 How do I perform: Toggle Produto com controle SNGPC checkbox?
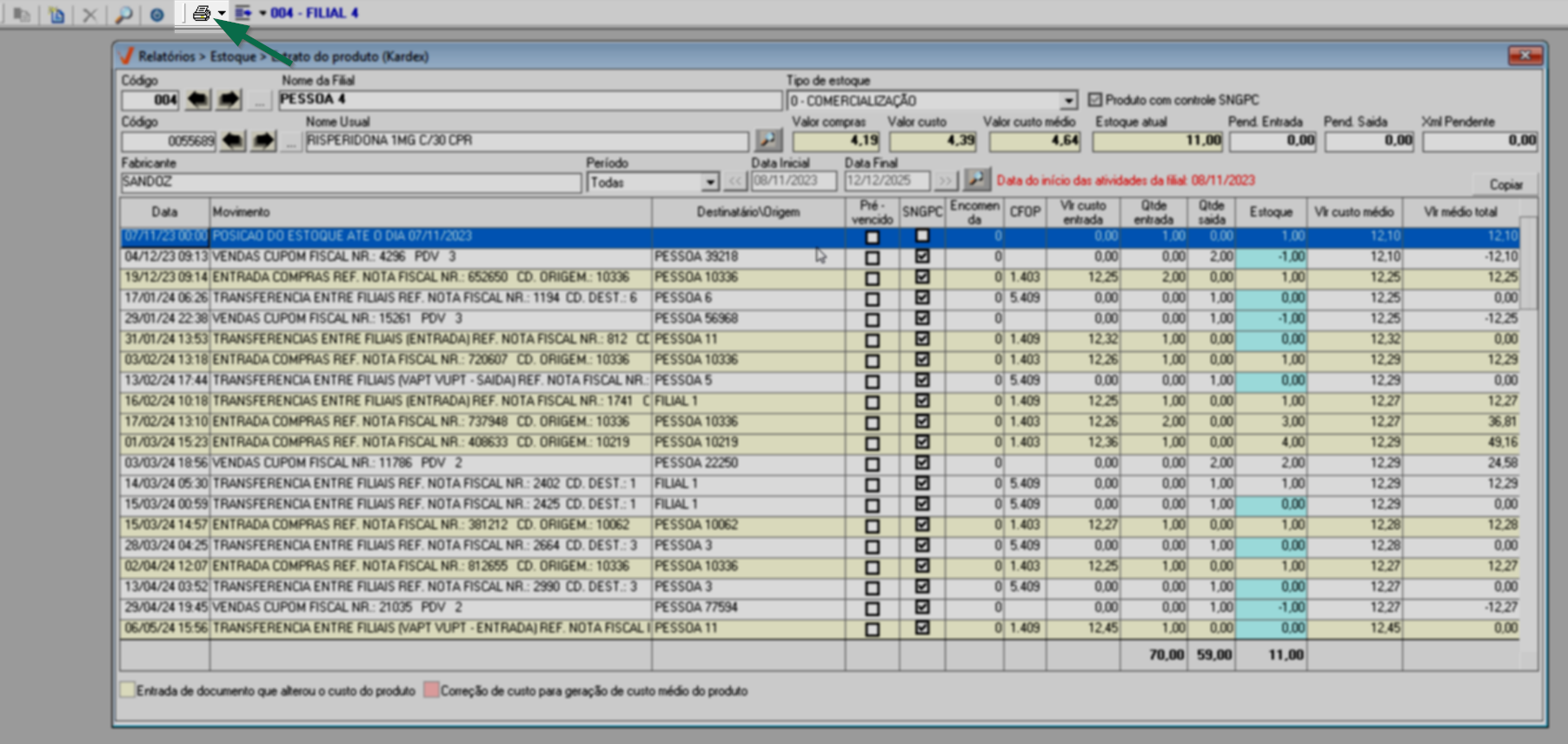(x=1095, y=100)
